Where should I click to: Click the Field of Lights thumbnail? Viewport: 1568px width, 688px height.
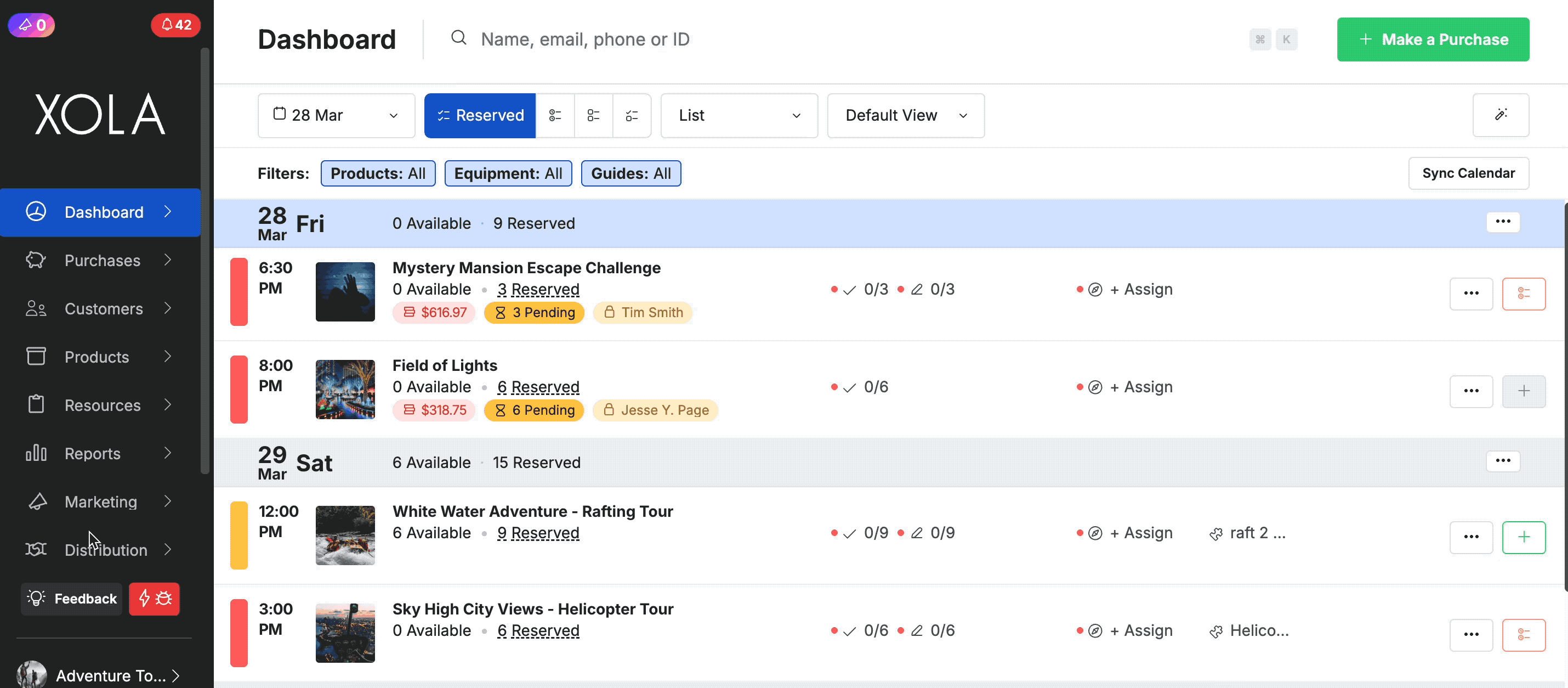(x=345, y=390)
